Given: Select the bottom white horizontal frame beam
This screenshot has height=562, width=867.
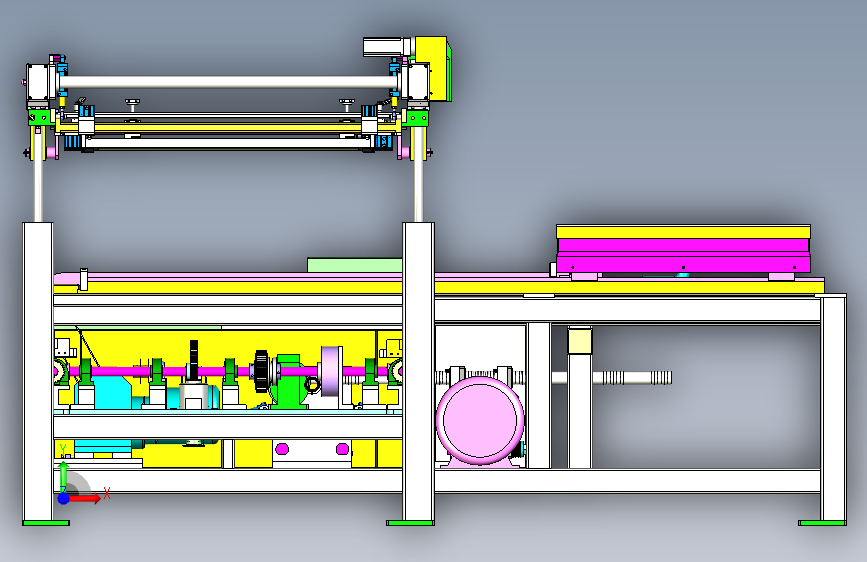Looking at the screenshot, I should tap(437, 481).
